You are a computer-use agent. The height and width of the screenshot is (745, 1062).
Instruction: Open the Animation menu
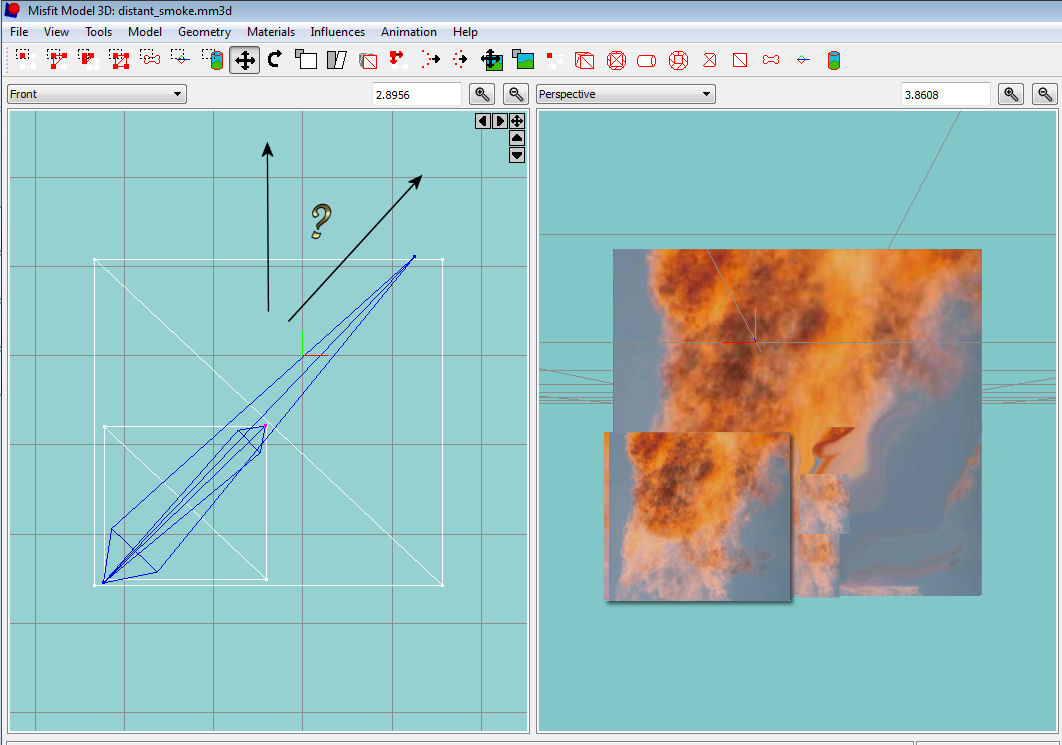click(408, 32)
